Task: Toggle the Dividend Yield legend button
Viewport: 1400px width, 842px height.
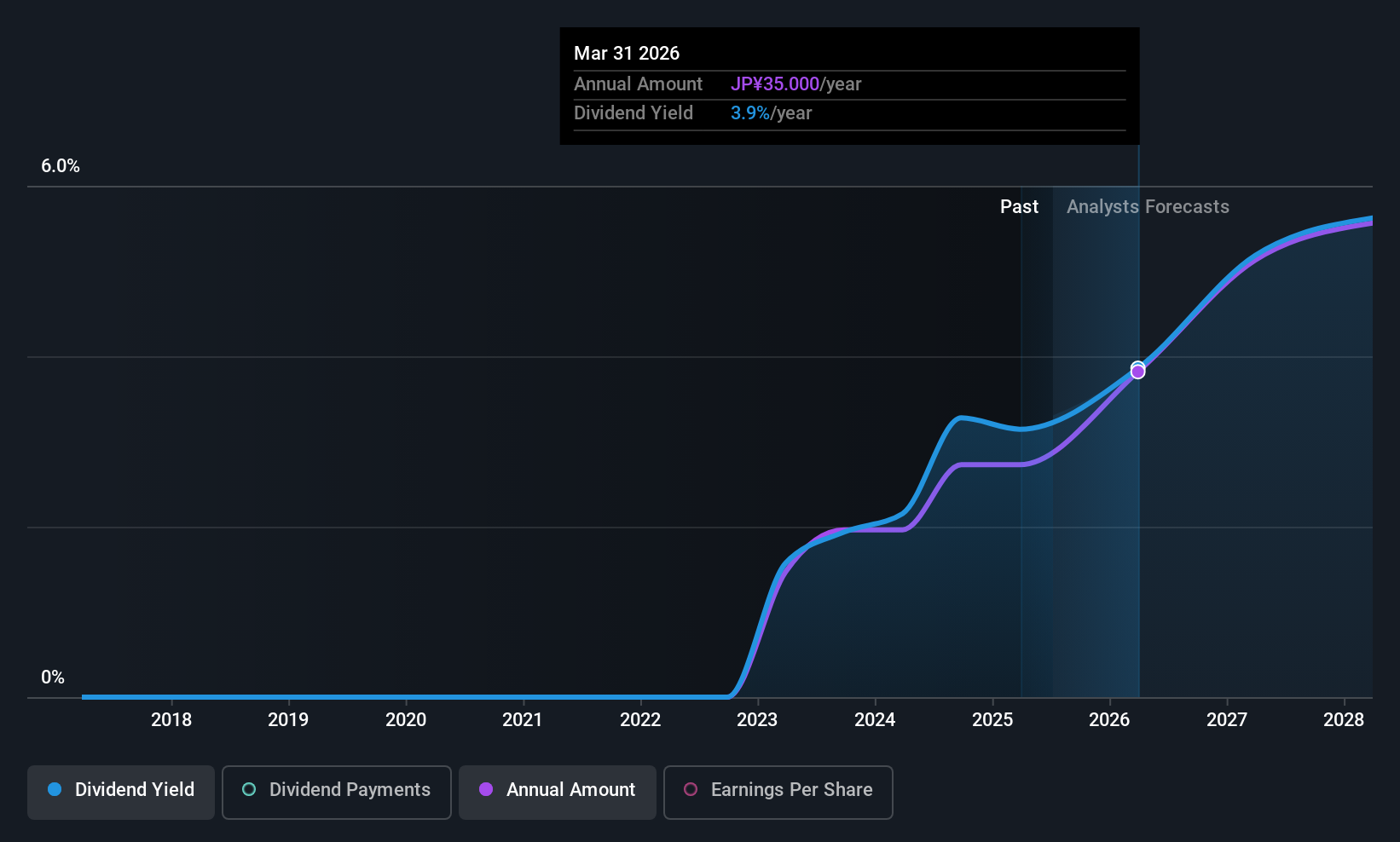Action: pos(120,792)
